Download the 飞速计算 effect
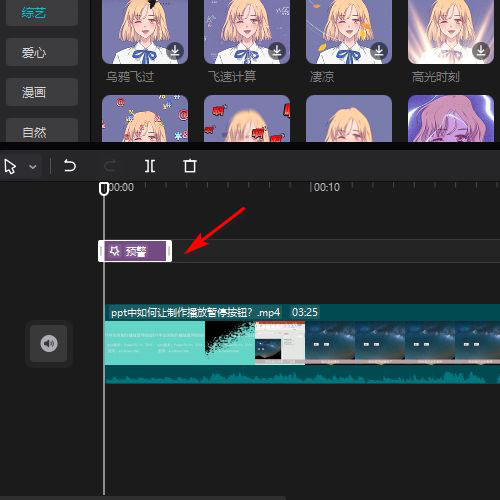 [x=277, y=51]
